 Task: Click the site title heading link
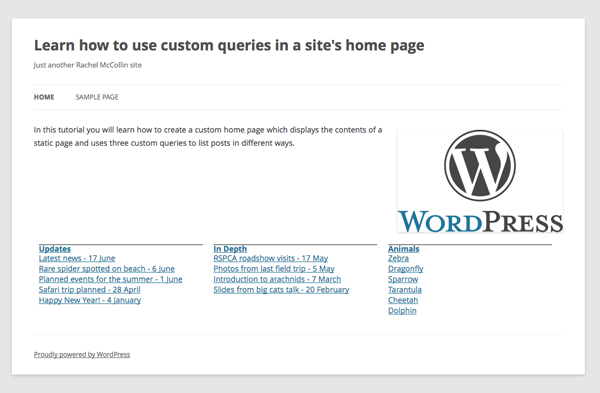229,46
